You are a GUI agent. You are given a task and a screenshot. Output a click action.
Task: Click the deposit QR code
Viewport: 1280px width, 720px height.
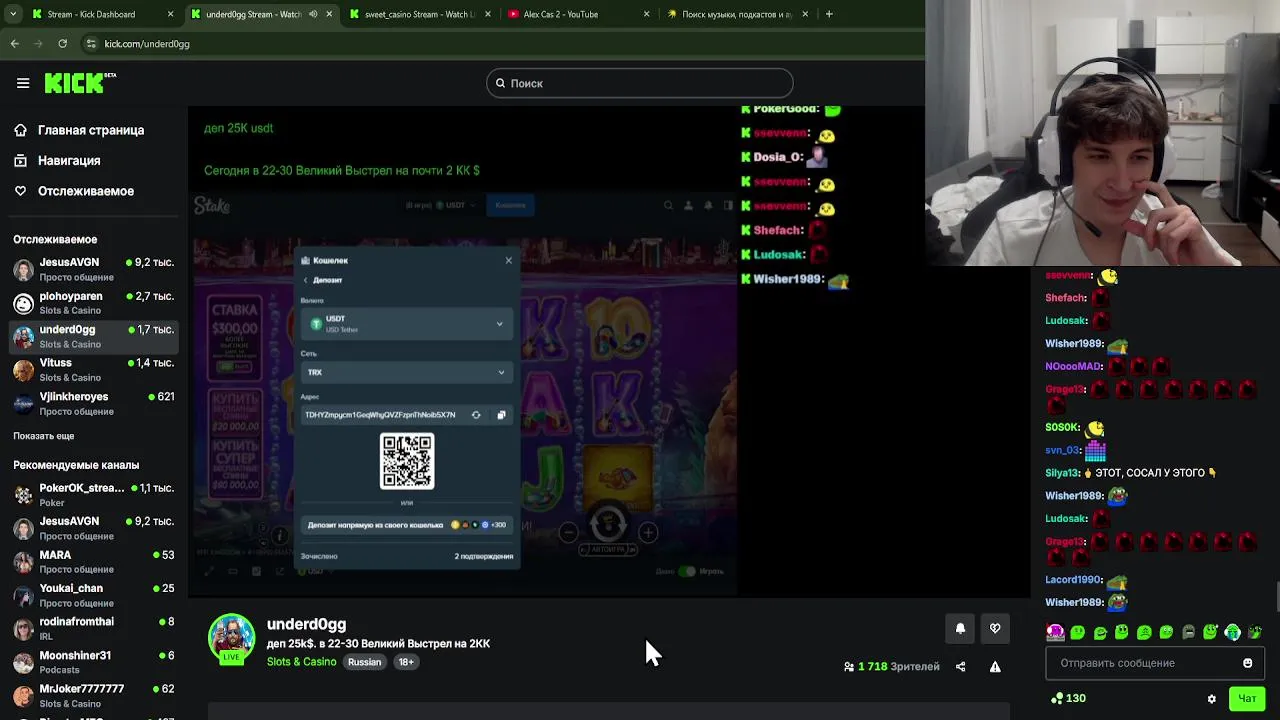pyautogui.click(x=407, y=461)
